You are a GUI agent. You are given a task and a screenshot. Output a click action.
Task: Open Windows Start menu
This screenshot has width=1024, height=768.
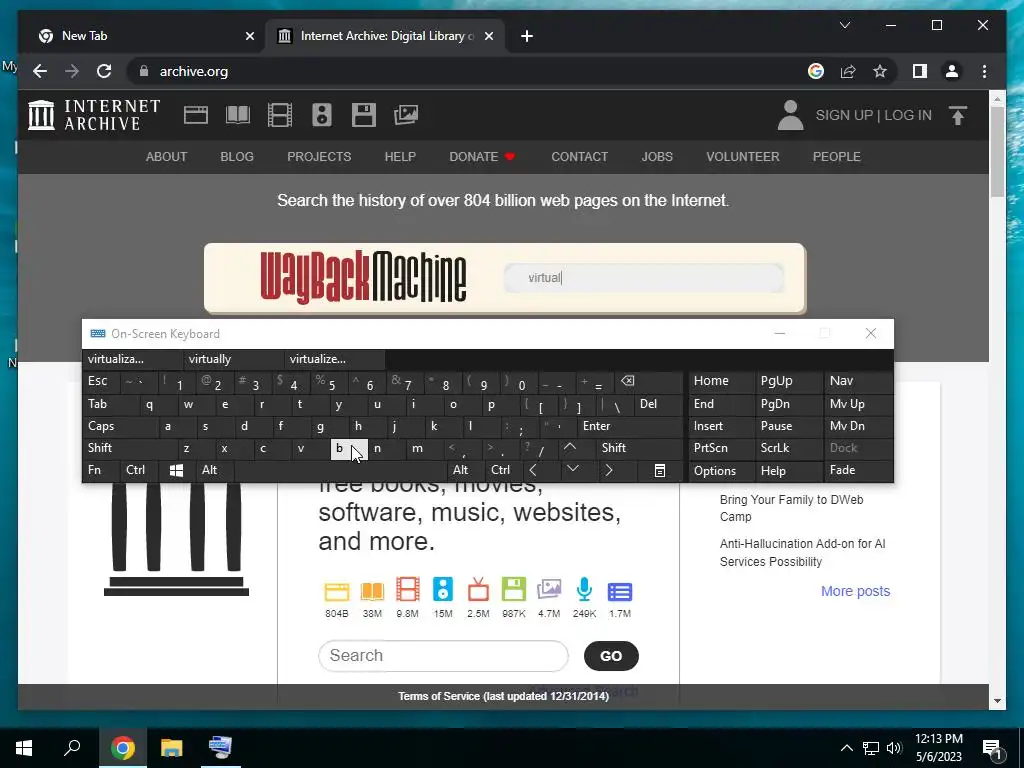click(24, 748)
